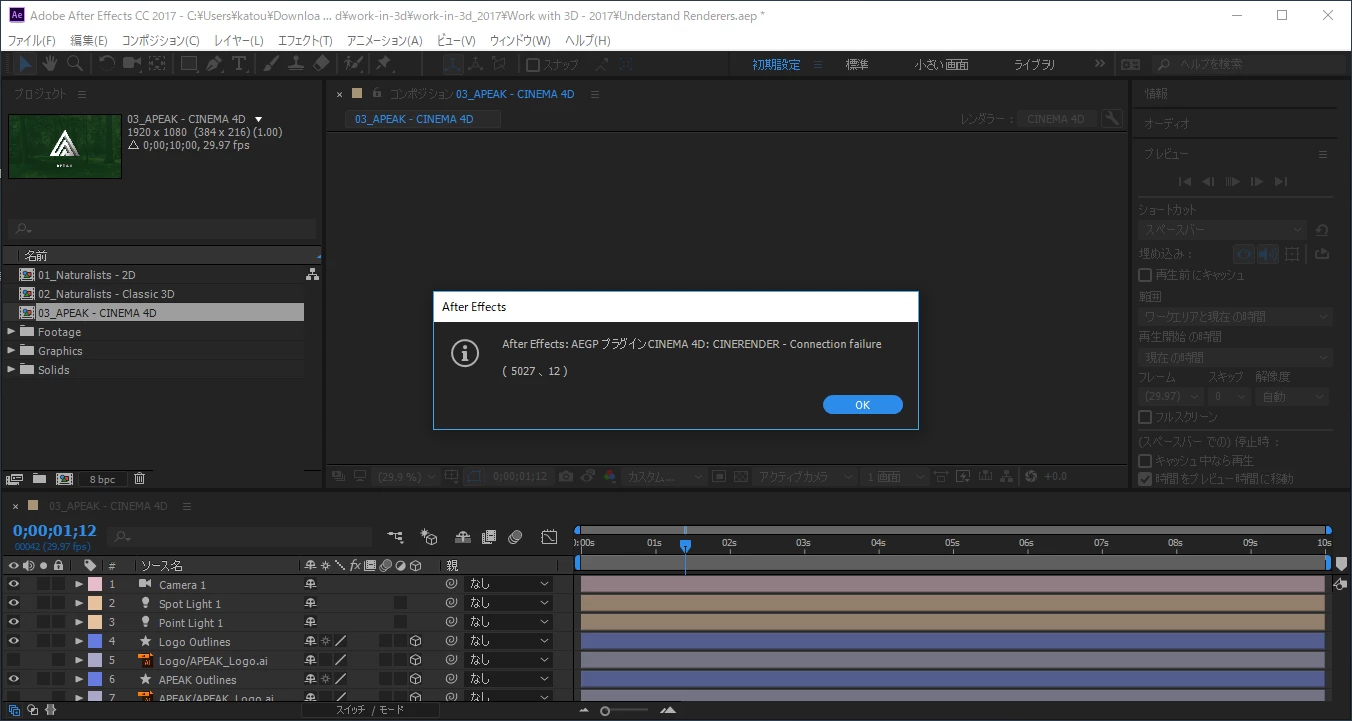Open the preview shortcut dropdown
Screen dimensions: 1352x721
[x=1222, y=230]
